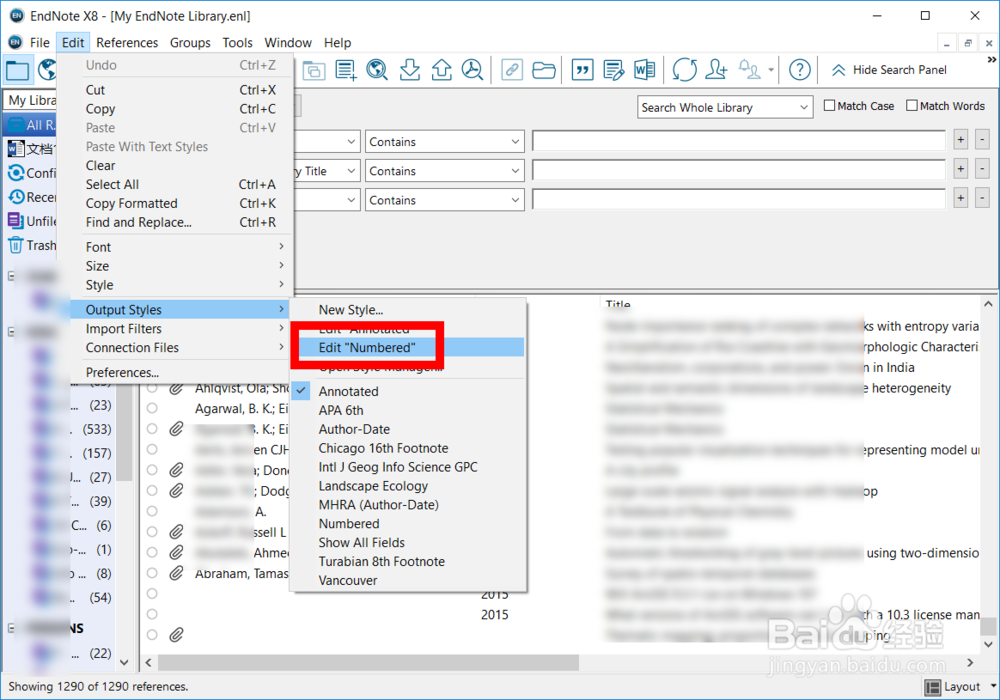Expand the Size submenu
This screenshot has width=1000, height=700.
[x=181, y=266]
